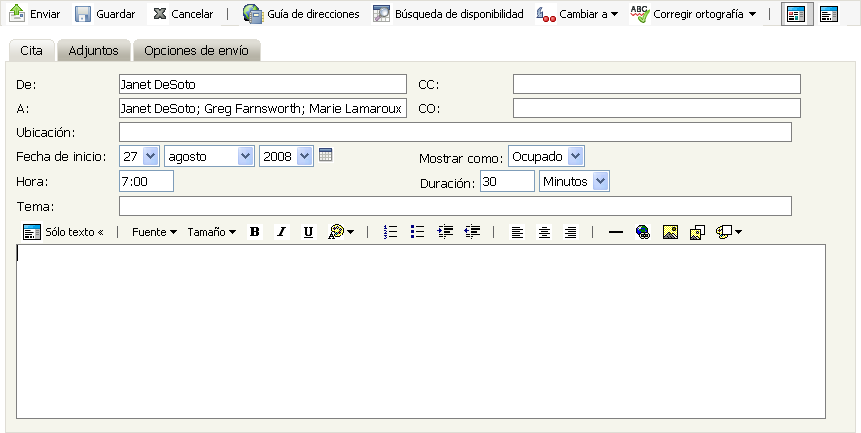The width and height of the screenshot is (861, 433).
Task: Click inside the message body area
Action: tap(421, 331)
